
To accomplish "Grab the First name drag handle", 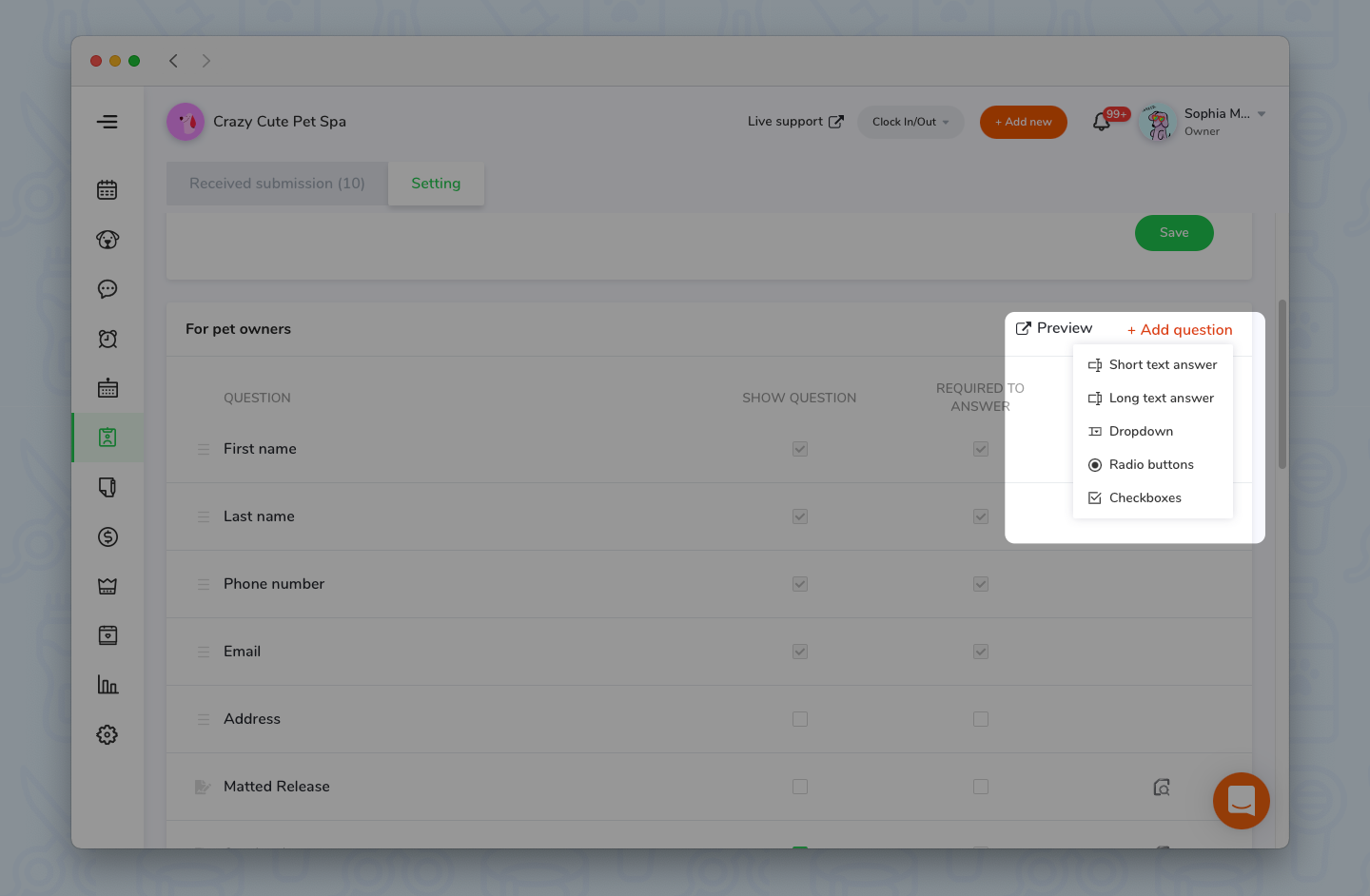I will pos(203,449).
